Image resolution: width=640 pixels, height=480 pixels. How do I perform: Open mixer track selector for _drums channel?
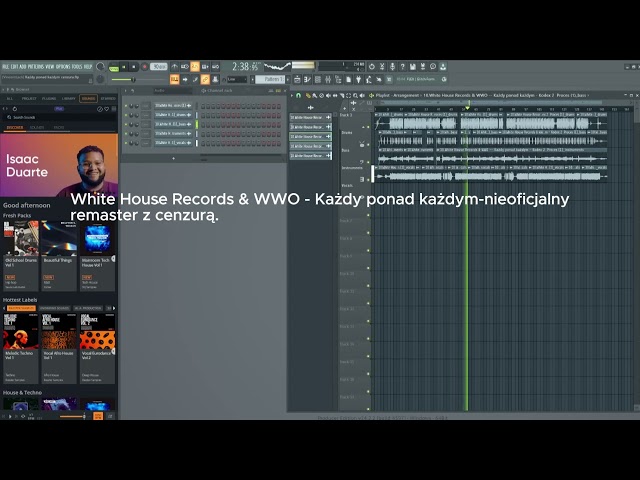(146, 115)
